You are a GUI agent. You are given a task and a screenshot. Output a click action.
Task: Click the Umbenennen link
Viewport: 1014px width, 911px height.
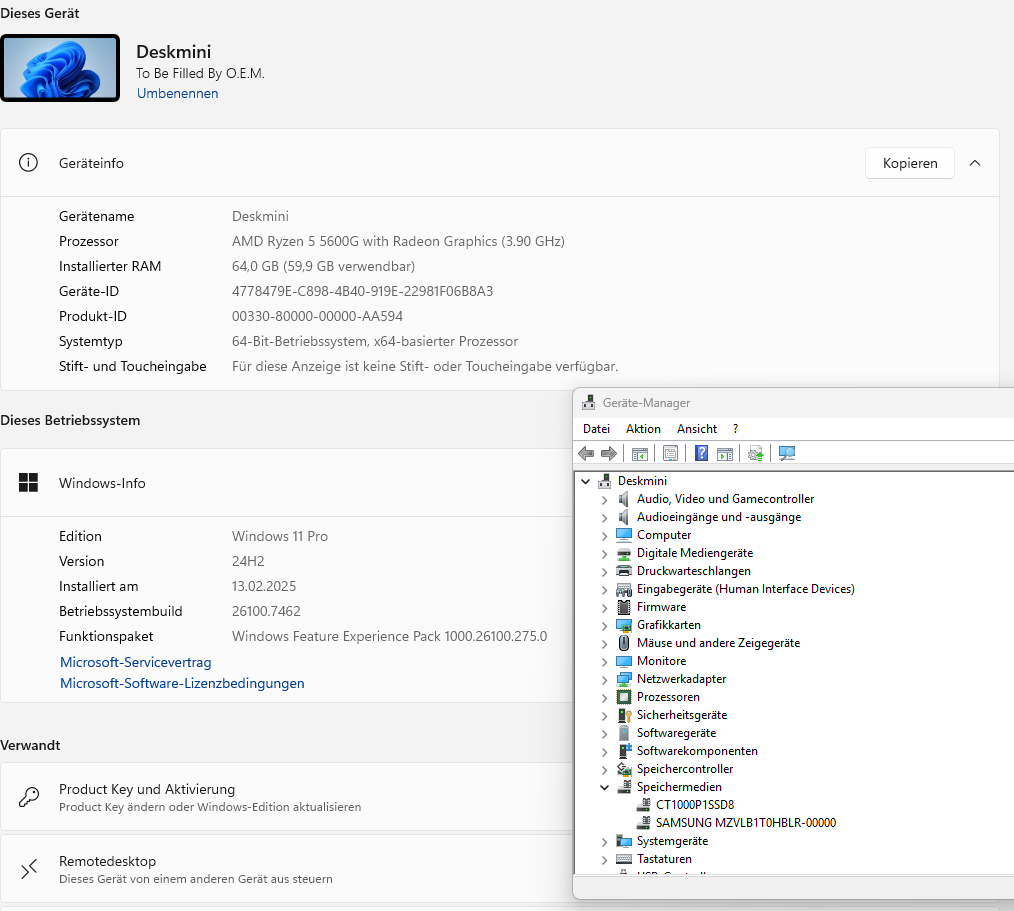coord(177,93)
